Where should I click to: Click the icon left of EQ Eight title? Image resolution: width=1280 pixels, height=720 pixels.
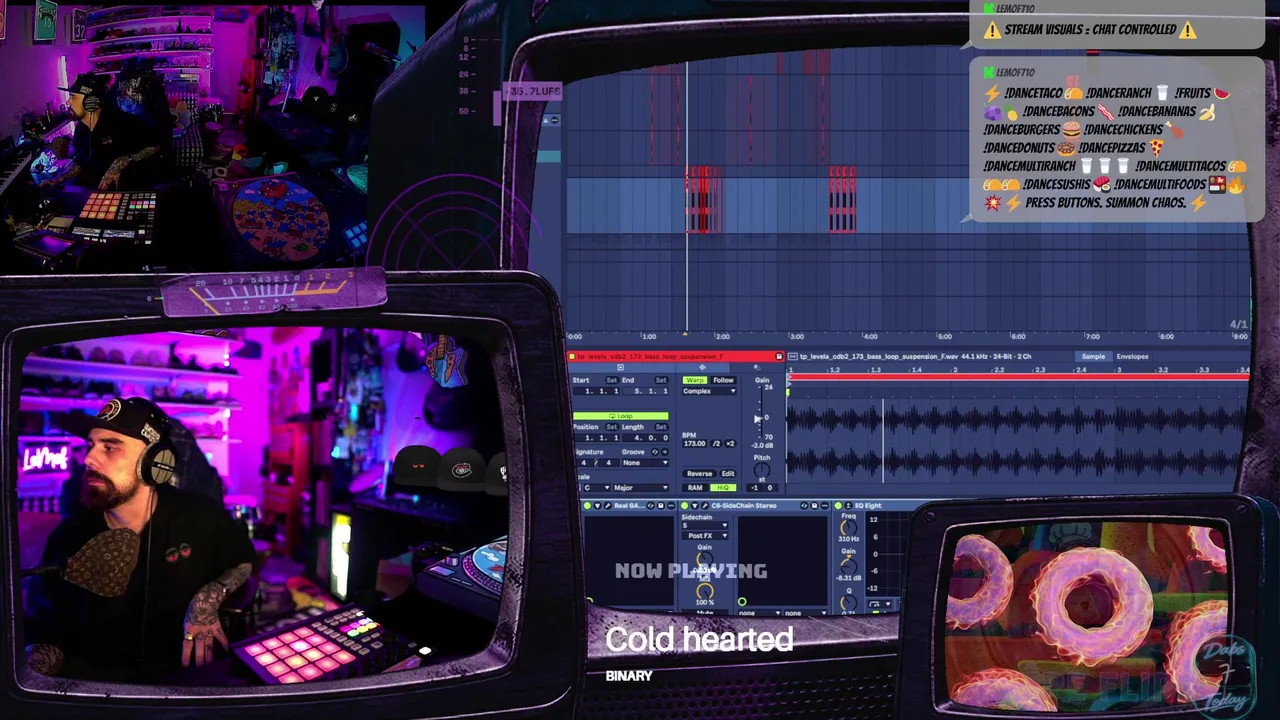coord(848,506)
